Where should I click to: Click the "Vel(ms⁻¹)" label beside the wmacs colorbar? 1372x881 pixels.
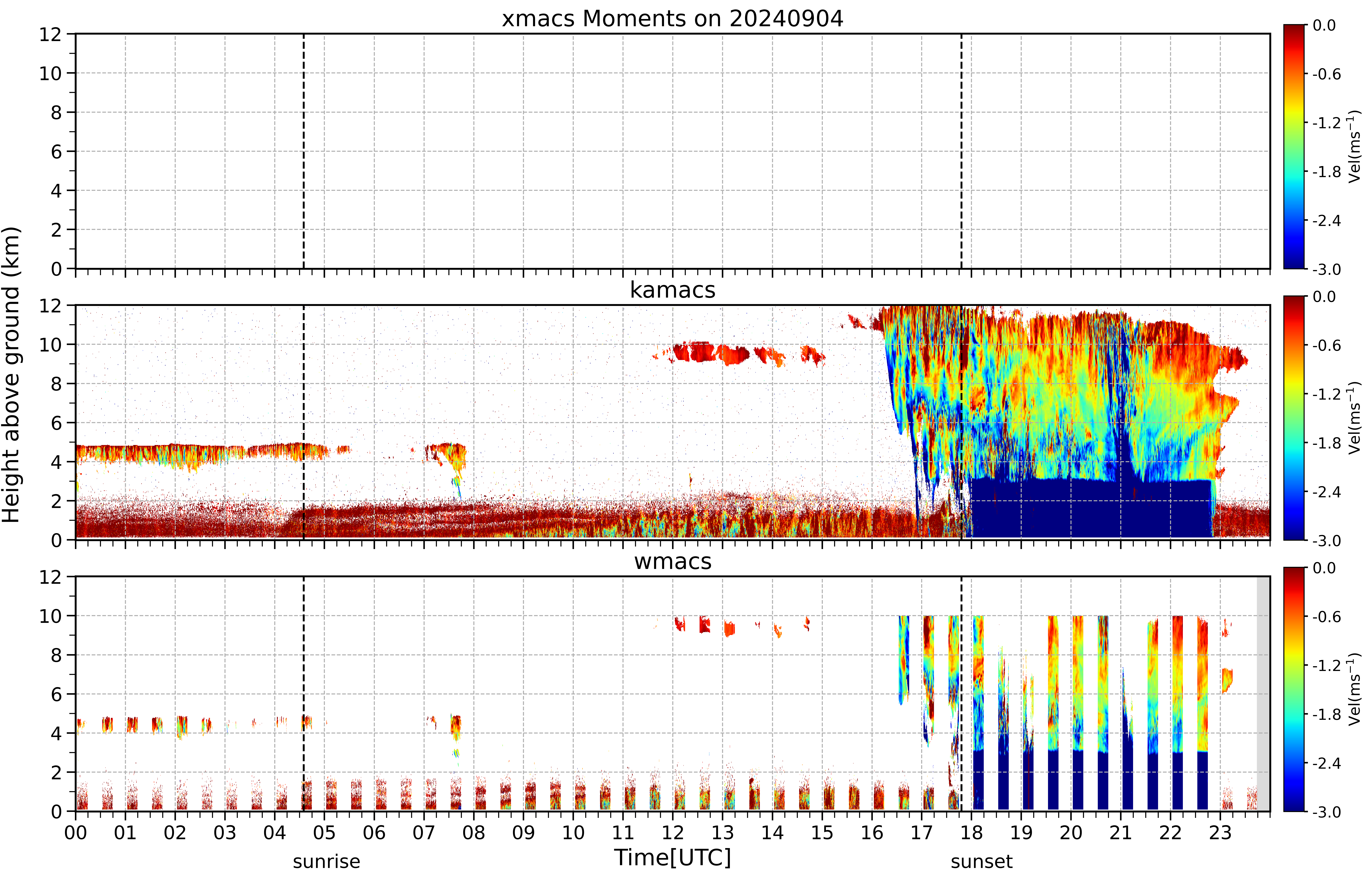(1354, 689)
